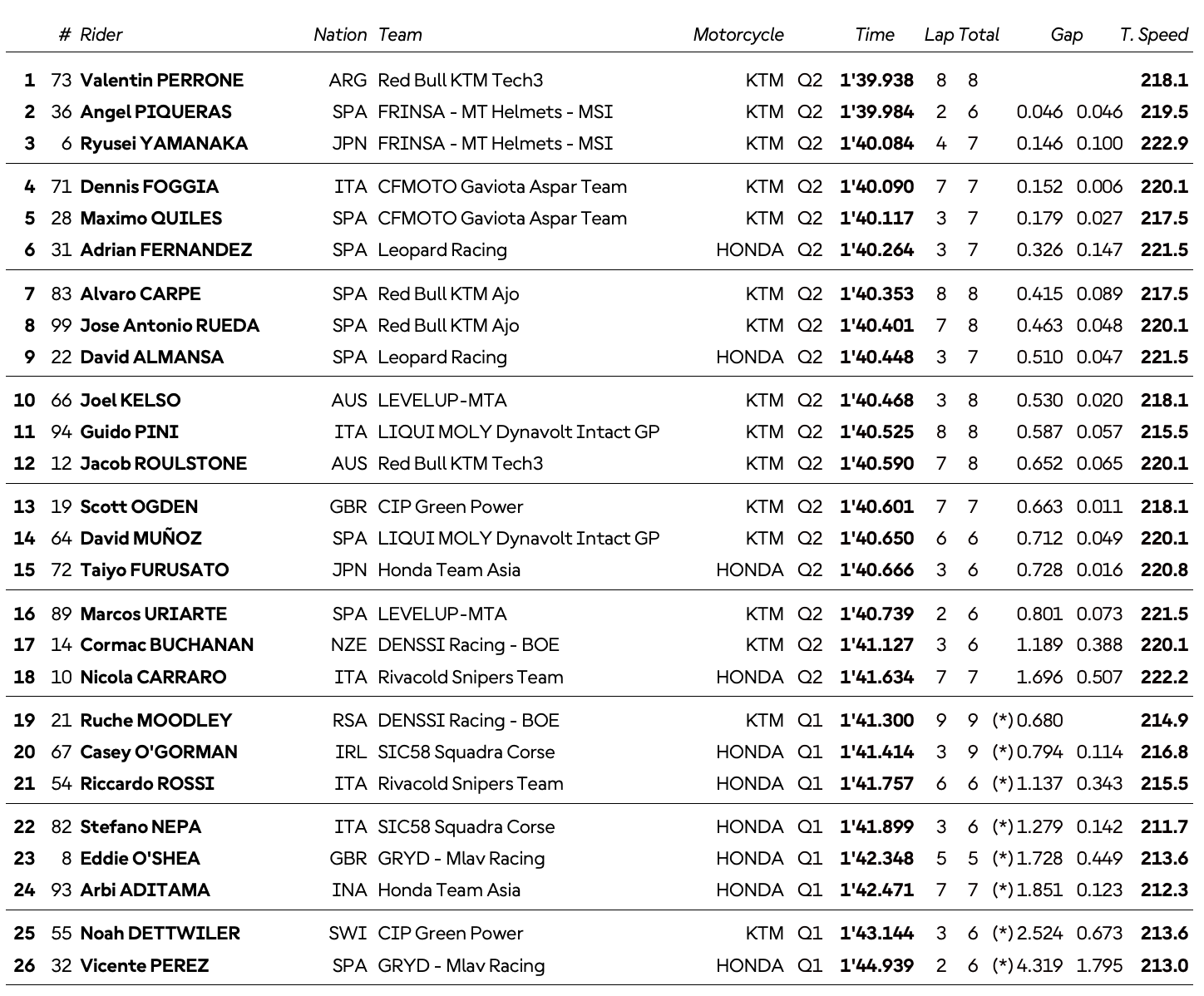This screenshot has width=1204, height=996.
Task: Click the Motorcycle column header
Action: click(738, 35)
